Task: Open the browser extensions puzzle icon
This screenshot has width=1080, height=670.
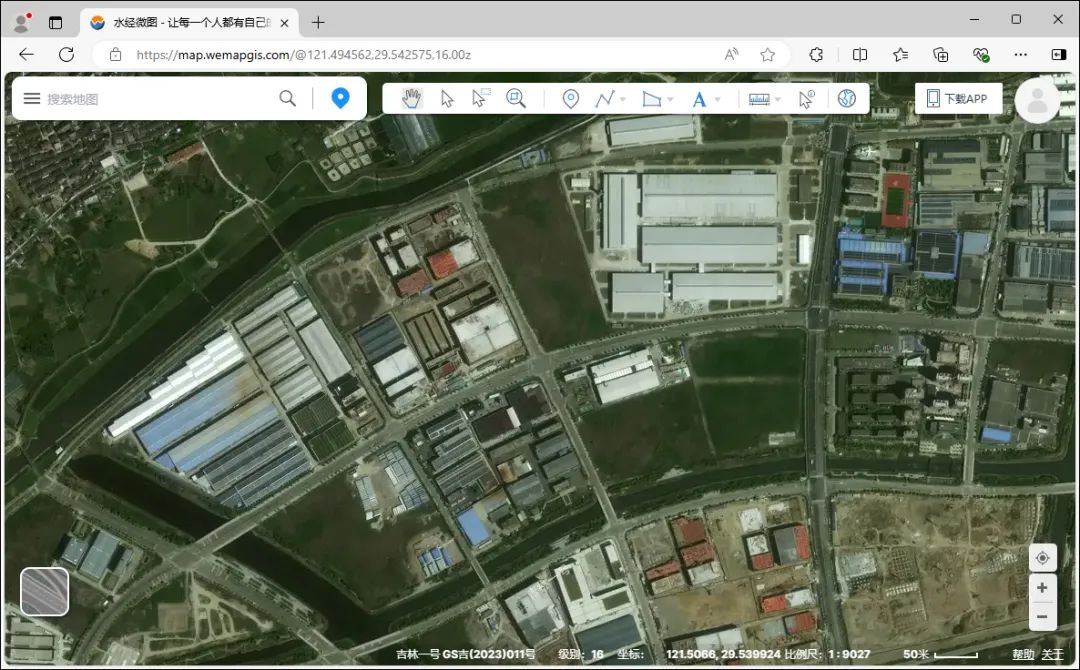Action: point(816,54)
